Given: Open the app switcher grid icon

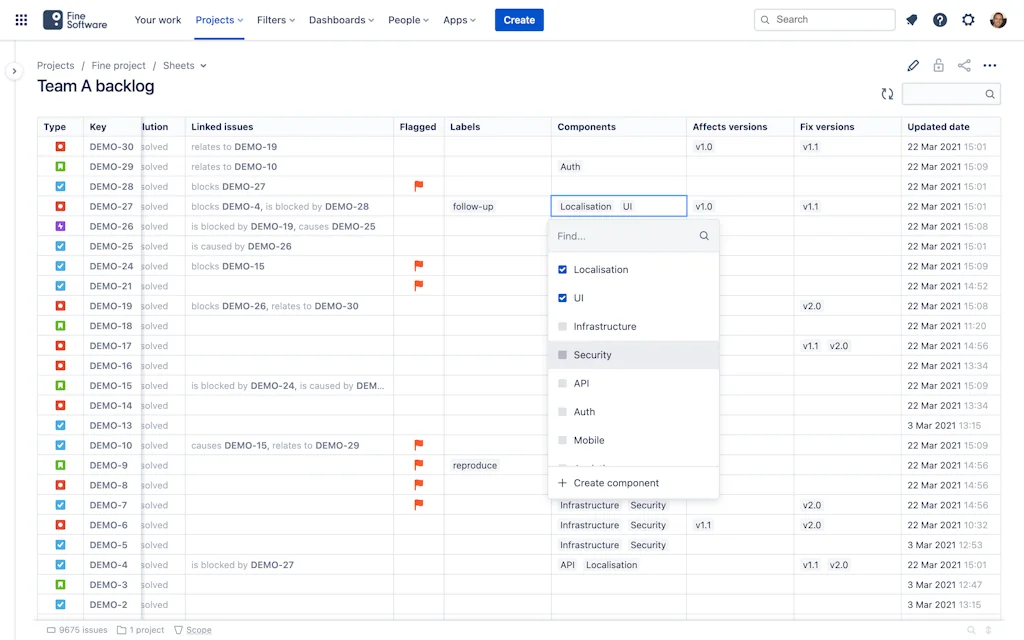Looking at the screenshot, I should coord(21,20).
